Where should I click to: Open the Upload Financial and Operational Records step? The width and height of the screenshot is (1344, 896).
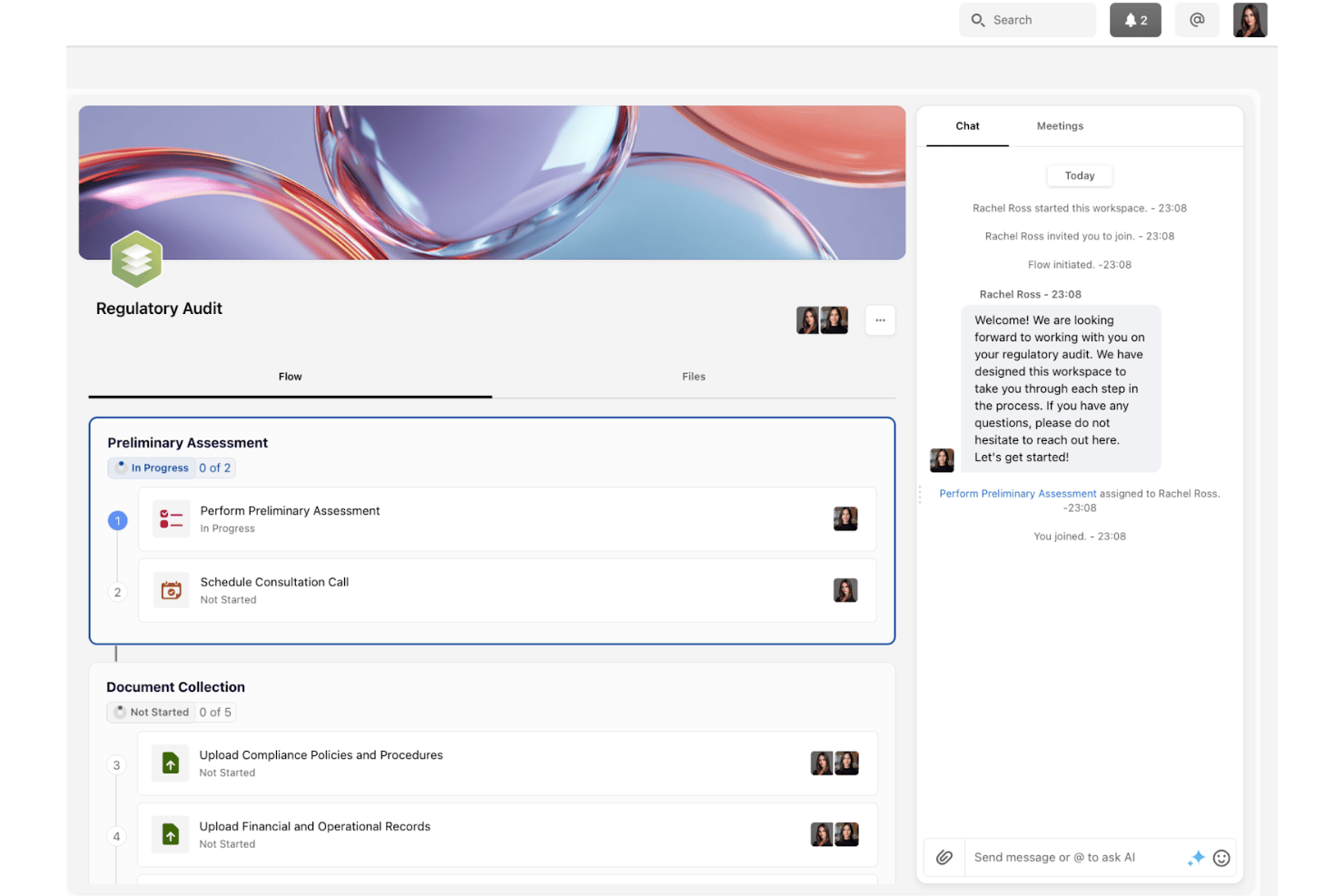(507, 835)
